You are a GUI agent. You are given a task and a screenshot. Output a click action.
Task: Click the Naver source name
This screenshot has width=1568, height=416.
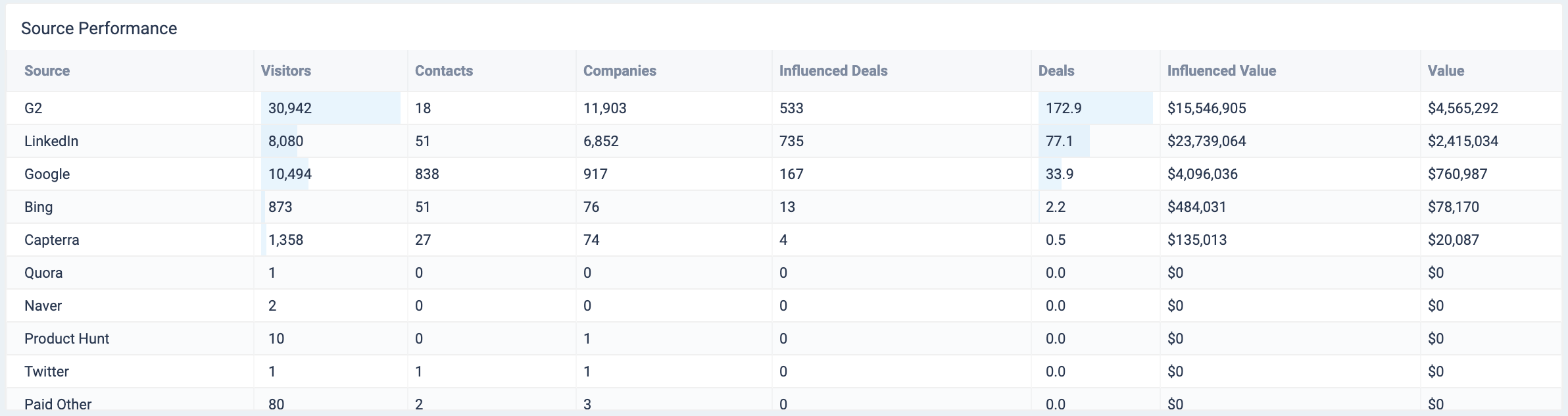tap(43, 305)
